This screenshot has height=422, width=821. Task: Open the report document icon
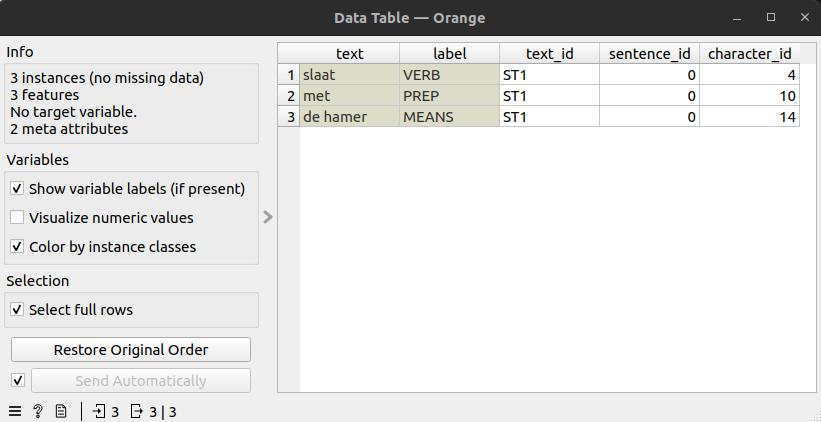tap(61, 412)
